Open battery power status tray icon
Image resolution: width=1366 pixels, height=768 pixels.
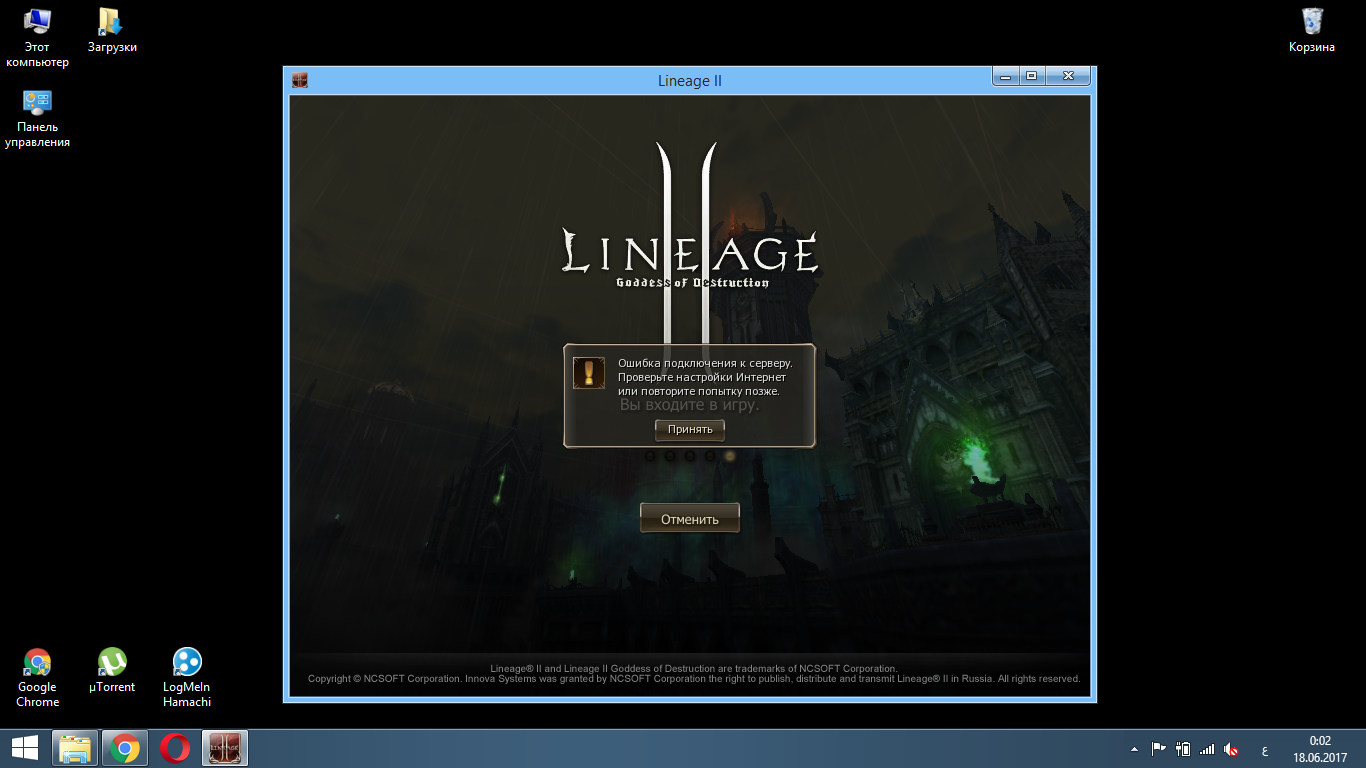(1183, 748)
